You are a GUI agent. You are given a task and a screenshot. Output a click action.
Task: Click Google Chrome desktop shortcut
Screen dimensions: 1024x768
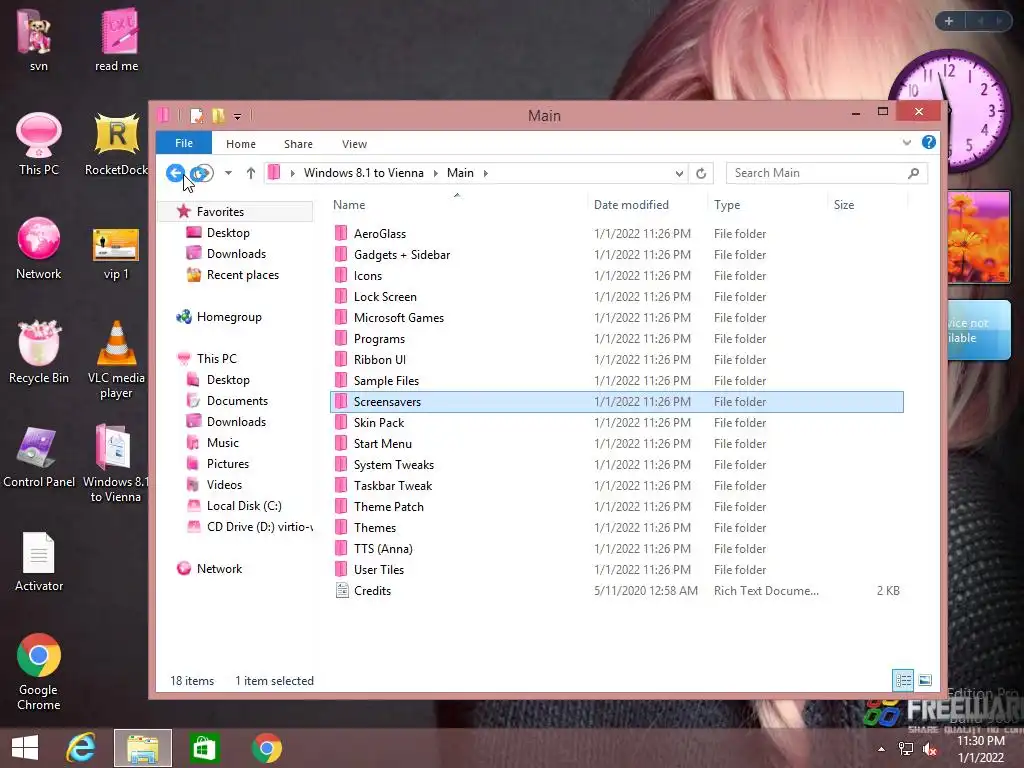39,671
